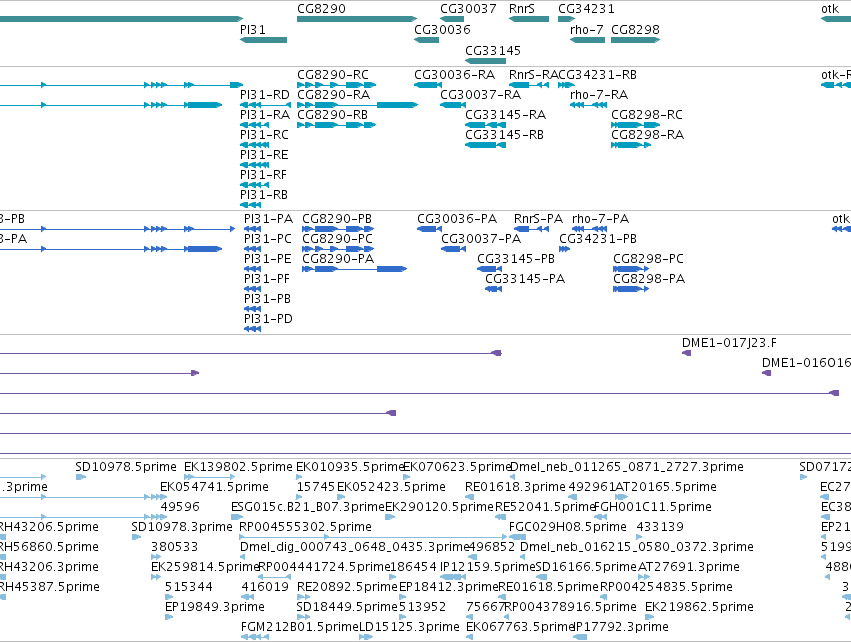Click the FGC029H08.5prime EST label
Image resolution: width=851 pixels, height=642 pixels.
point(568,527)
